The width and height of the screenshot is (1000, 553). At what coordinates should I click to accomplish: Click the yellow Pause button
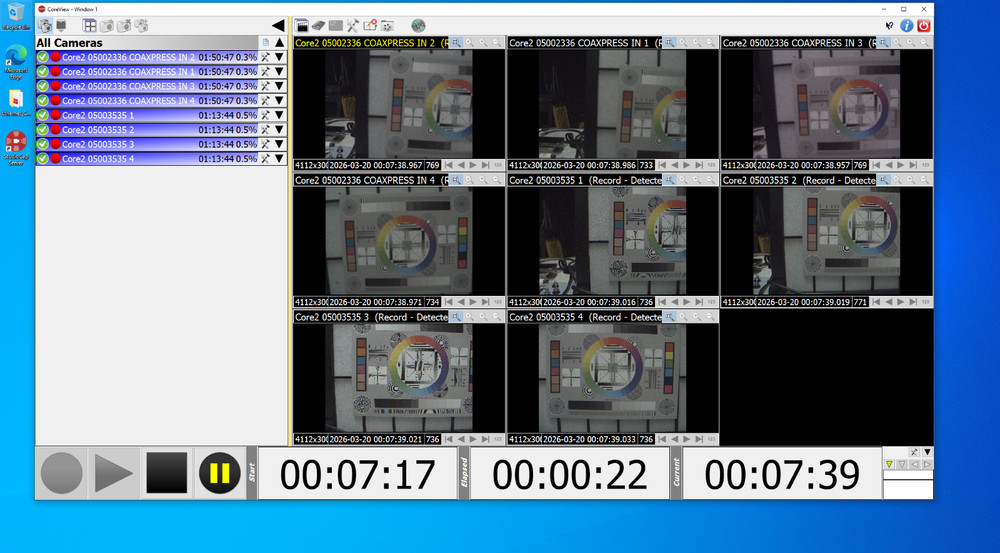219,473
